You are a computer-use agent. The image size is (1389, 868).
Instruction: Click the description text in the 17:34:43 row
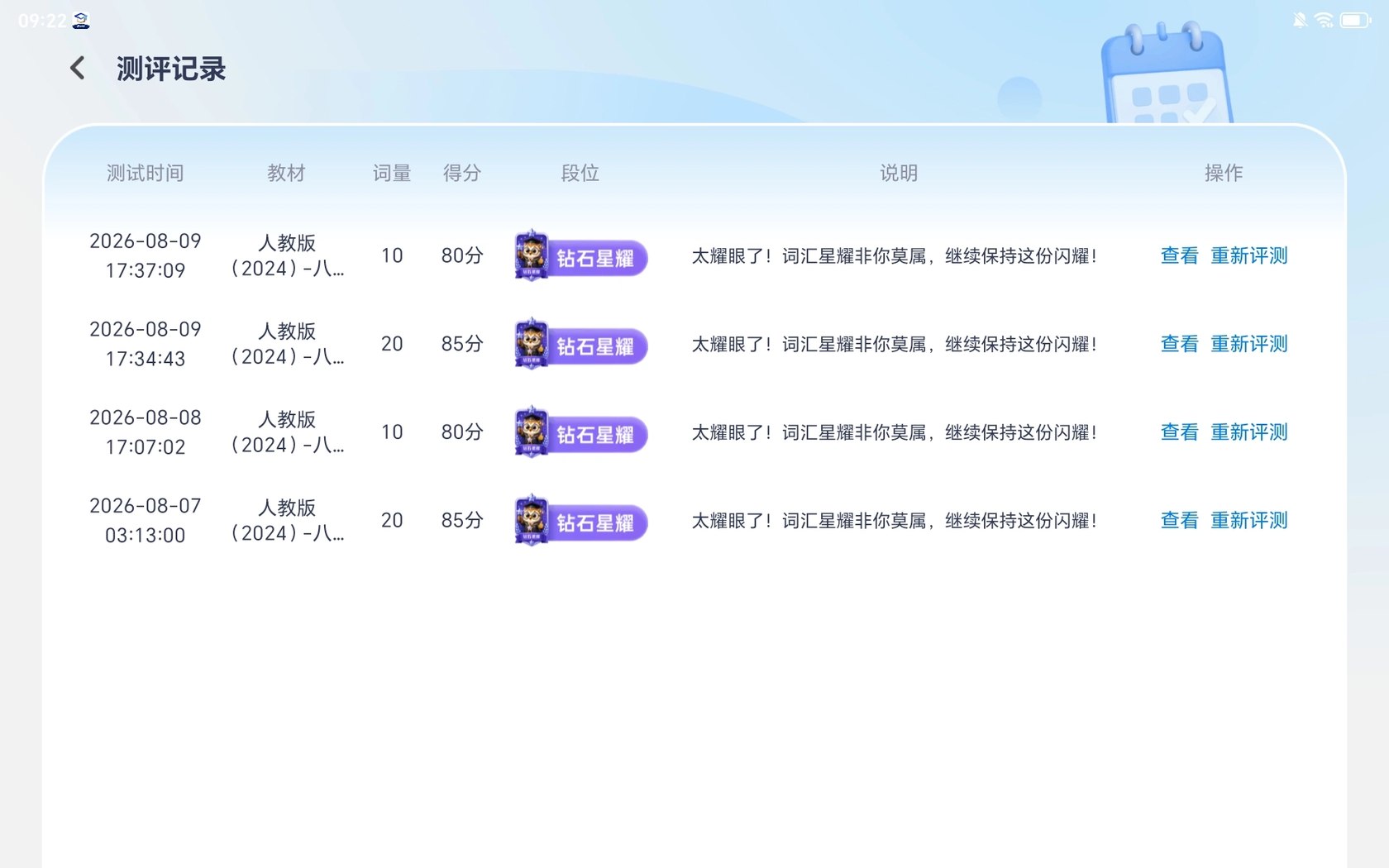click(895, 344)
